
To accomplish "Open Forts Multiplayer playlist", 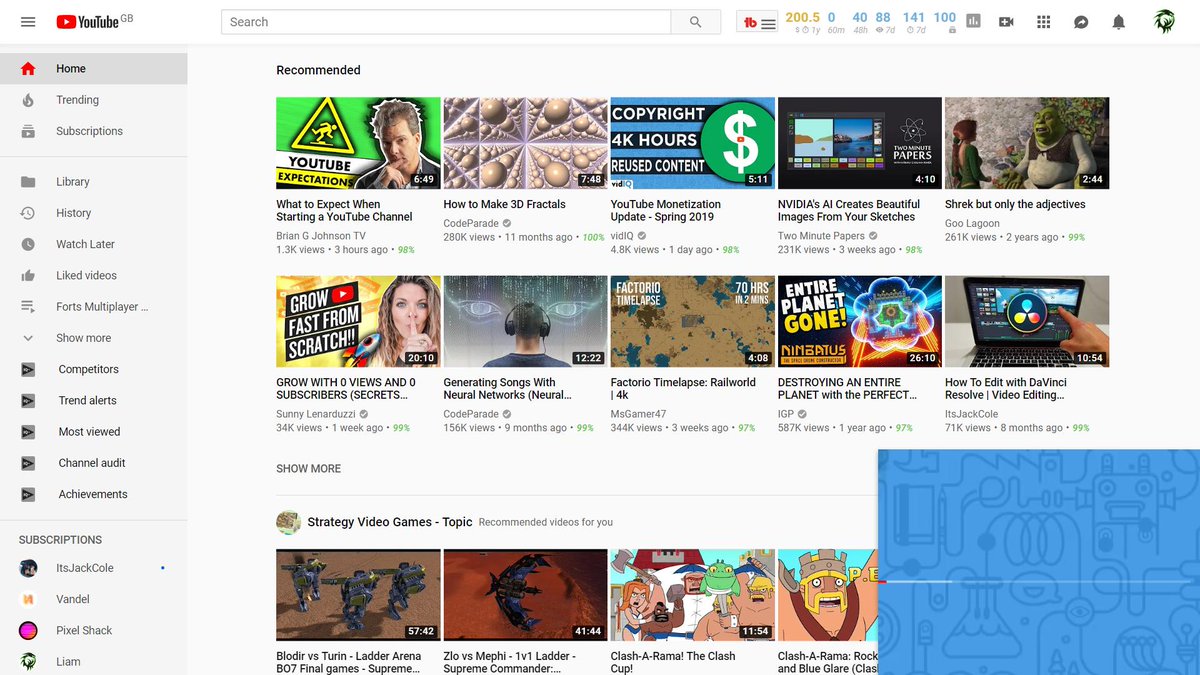I will click(x=94, y=307).
